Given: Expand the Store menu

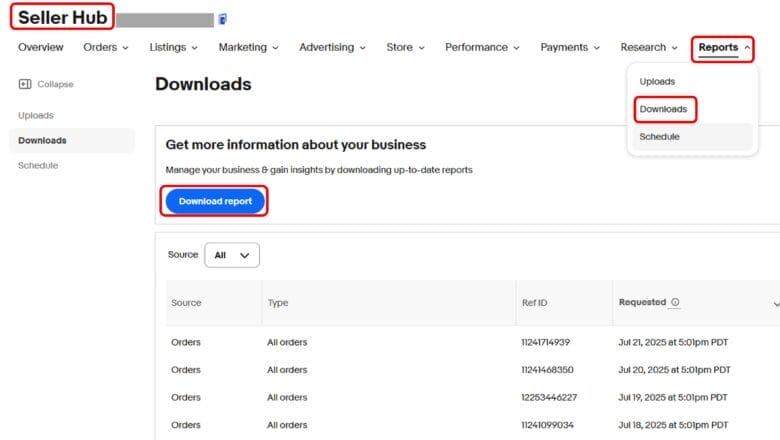Looking at the screenshot, I should [405, 47].
